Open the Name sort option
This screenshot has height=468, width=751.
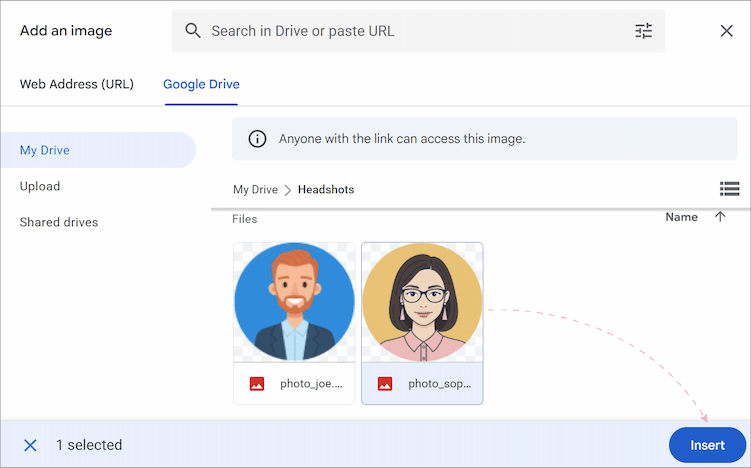pyautogui.click(x=681, y=217)
